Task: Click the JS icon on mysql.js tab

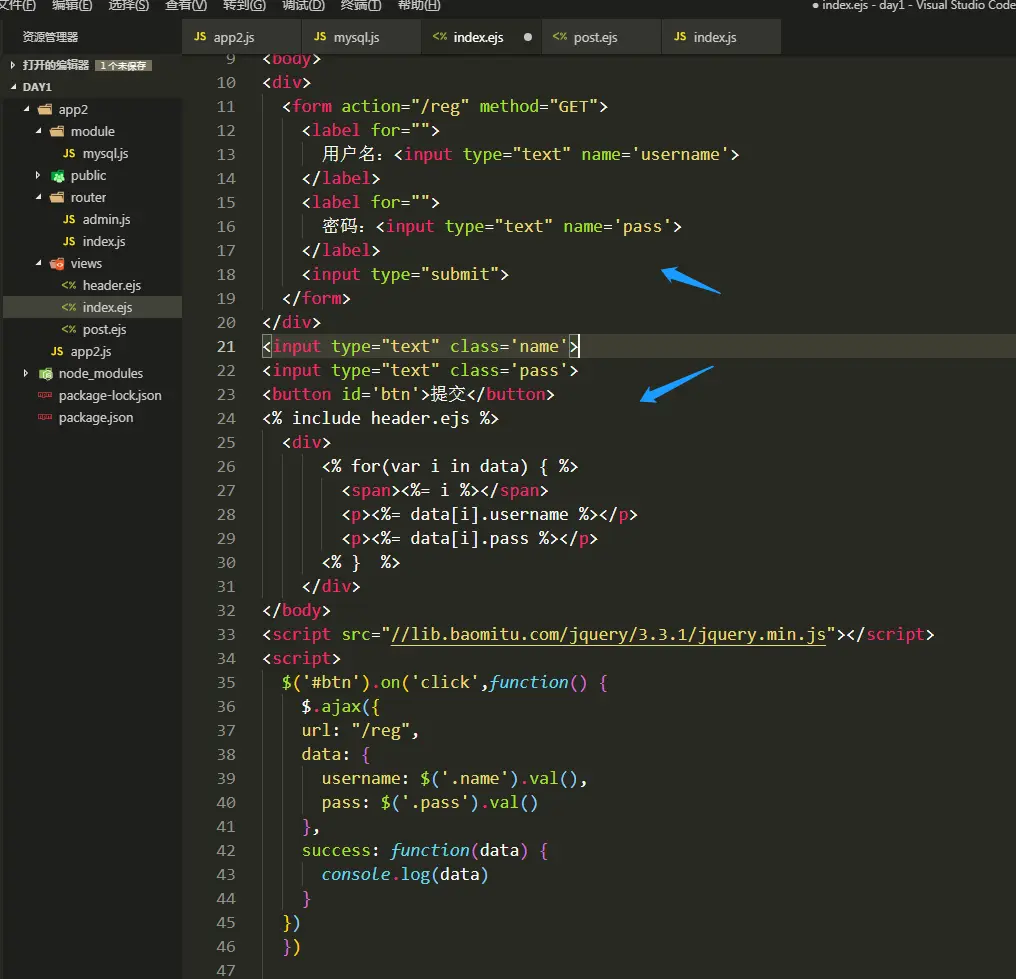Action: [x=320, y=36]
